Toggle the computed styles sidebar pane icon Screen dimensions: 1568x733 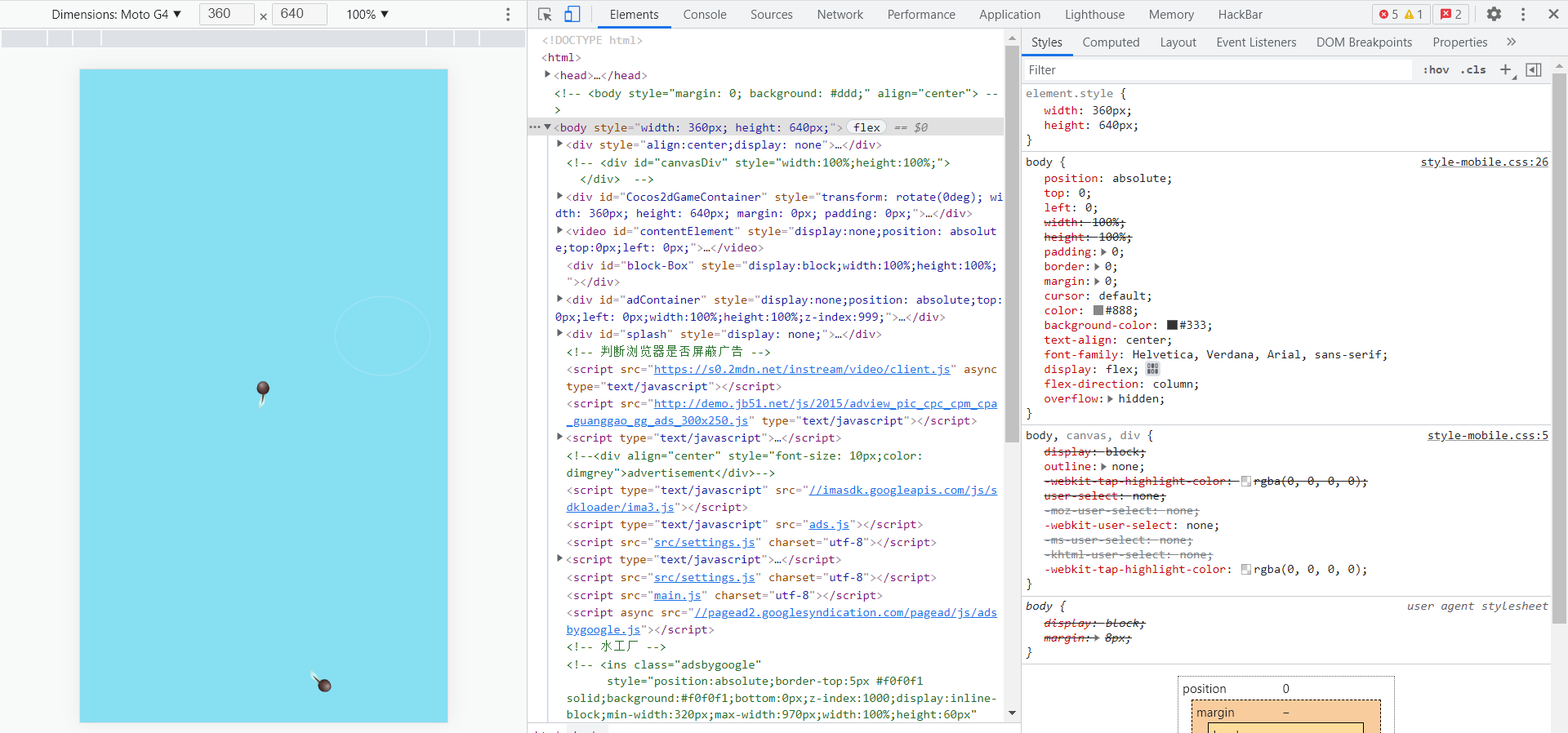1534,70
